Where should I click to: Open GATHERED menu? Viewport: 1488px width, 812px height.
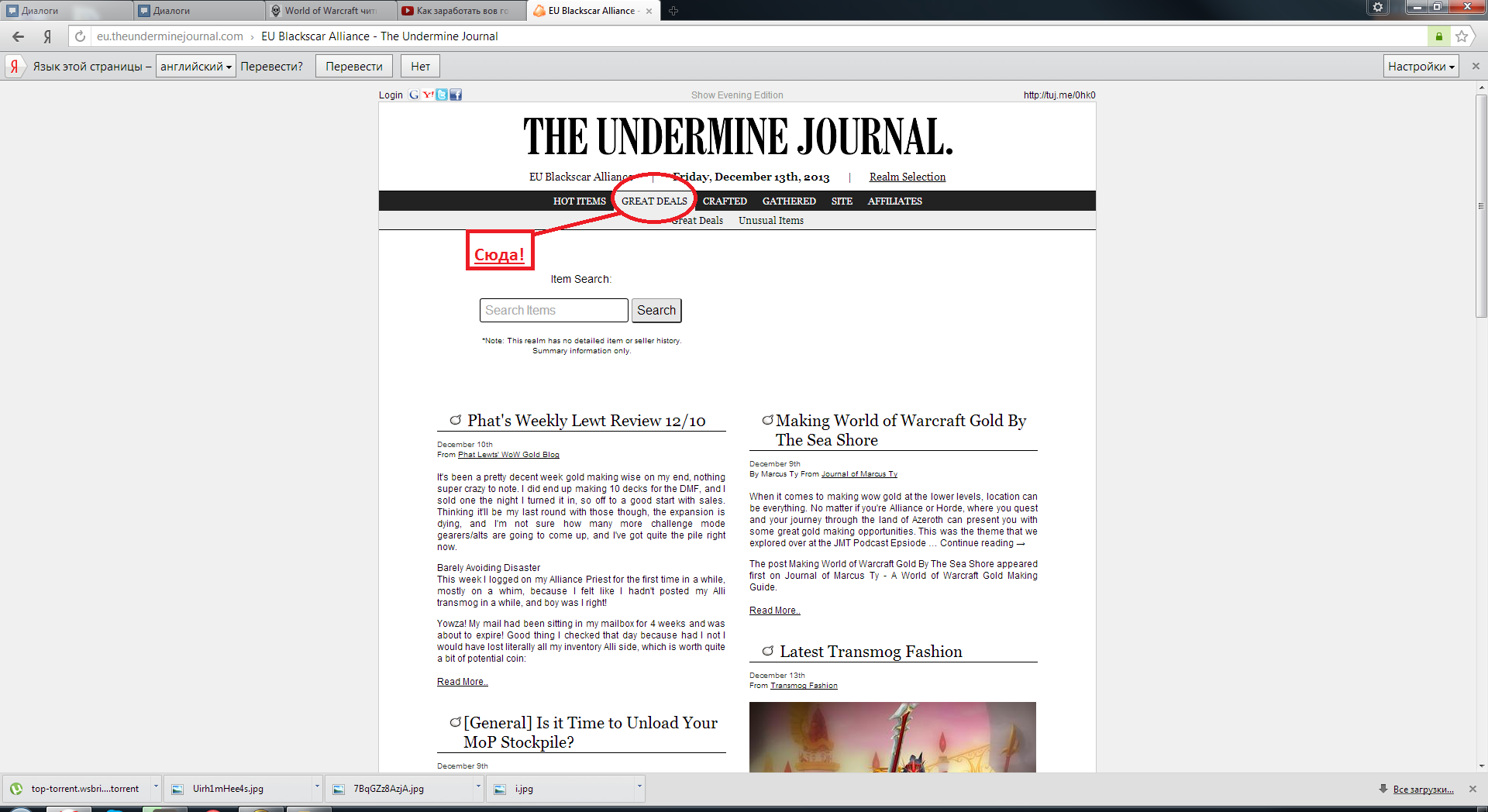click(x=789, y=201)
